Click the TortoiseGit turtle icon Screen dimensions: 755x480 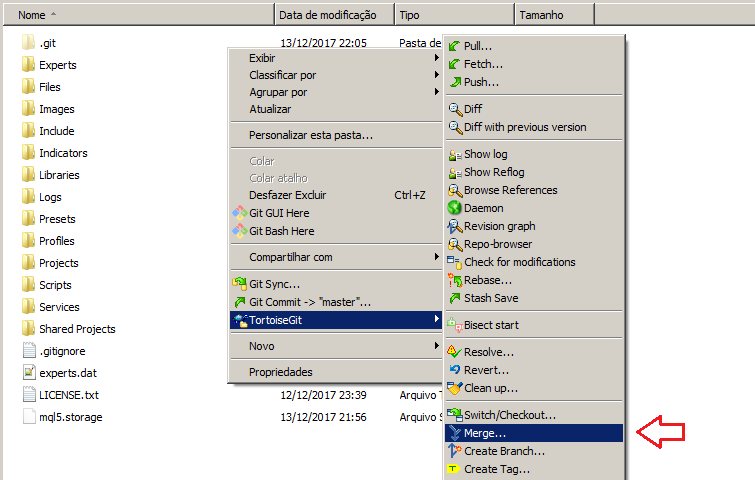(241, 320)
